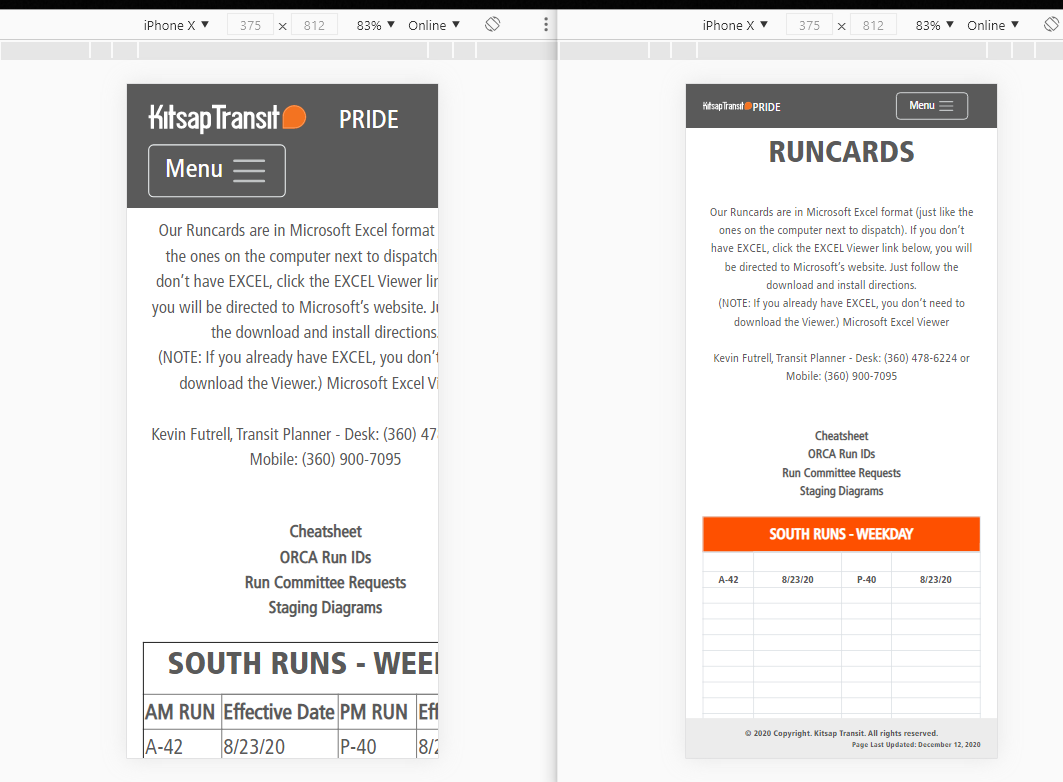Open the hamburger Menu in left preview
Viewport: 1063px width, 782px height.
[217, 170]
